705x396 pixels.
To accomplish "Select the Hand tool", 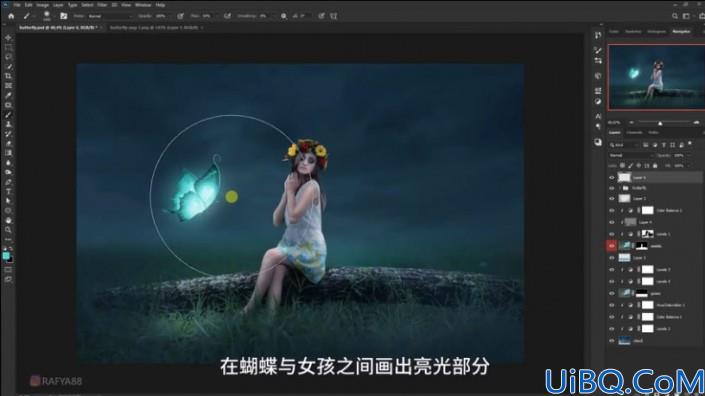I will (x=8, y=220).
